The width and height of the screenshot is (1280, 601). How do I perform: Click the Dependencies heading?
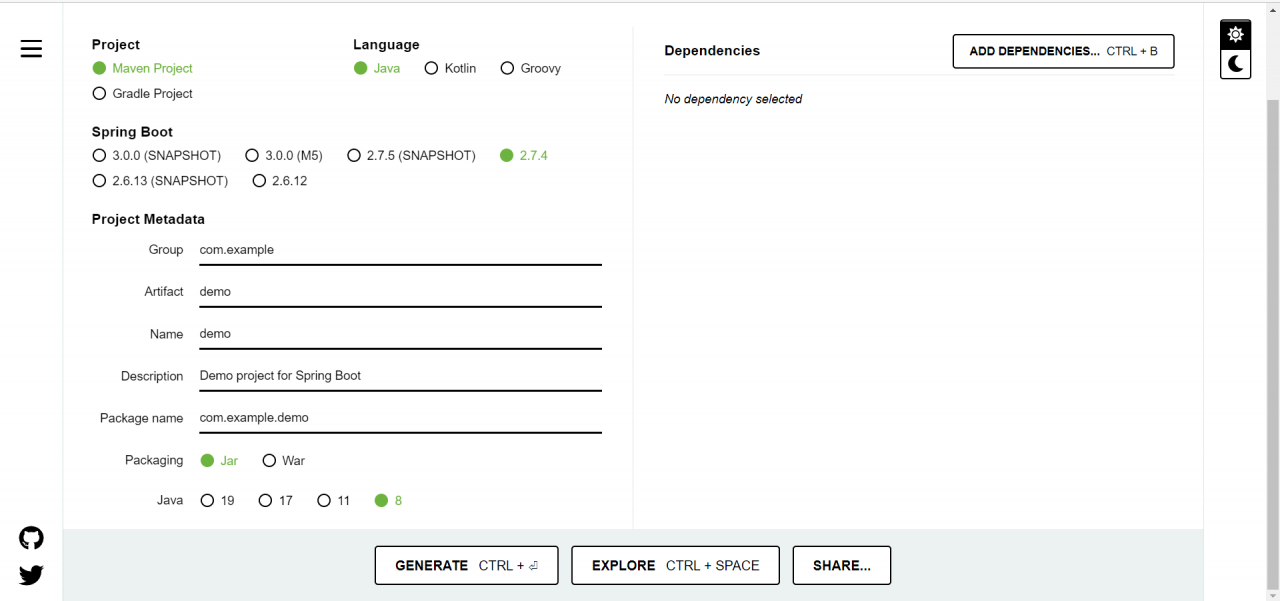712,51
